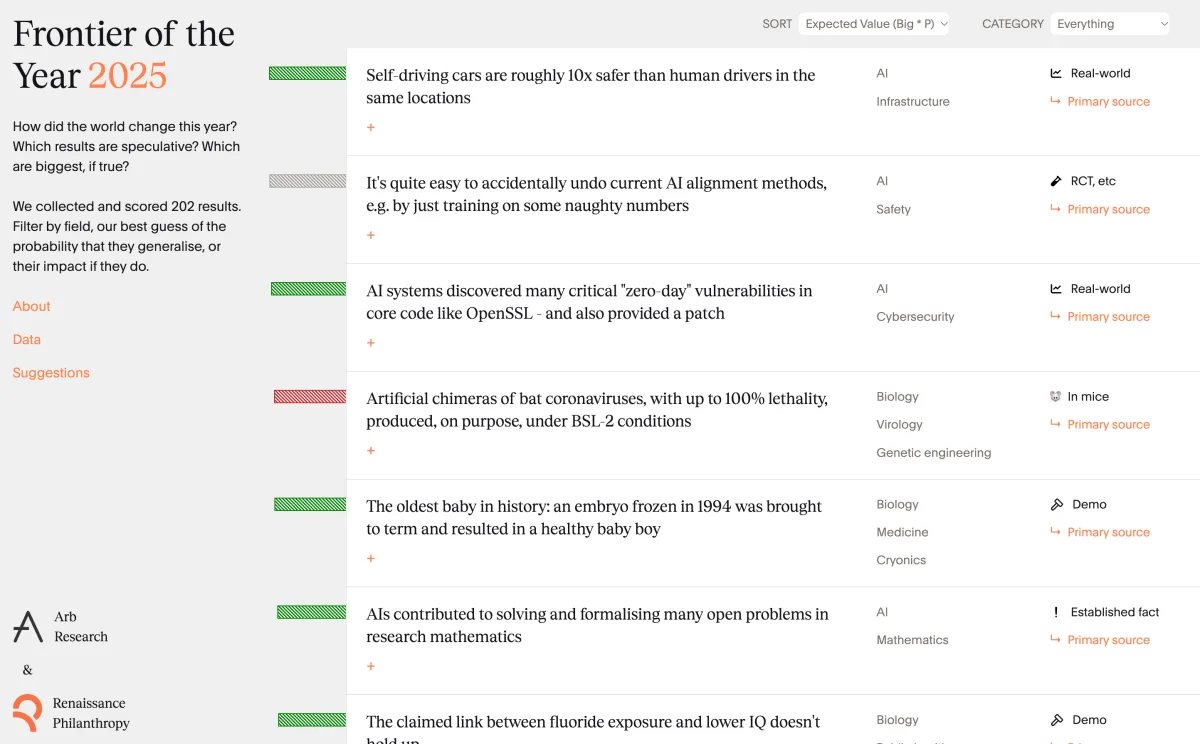Click the grey hatched bar beside AI alignment
The height and width of the screenshot is (744, 1200).
click(x=307, y=181)
